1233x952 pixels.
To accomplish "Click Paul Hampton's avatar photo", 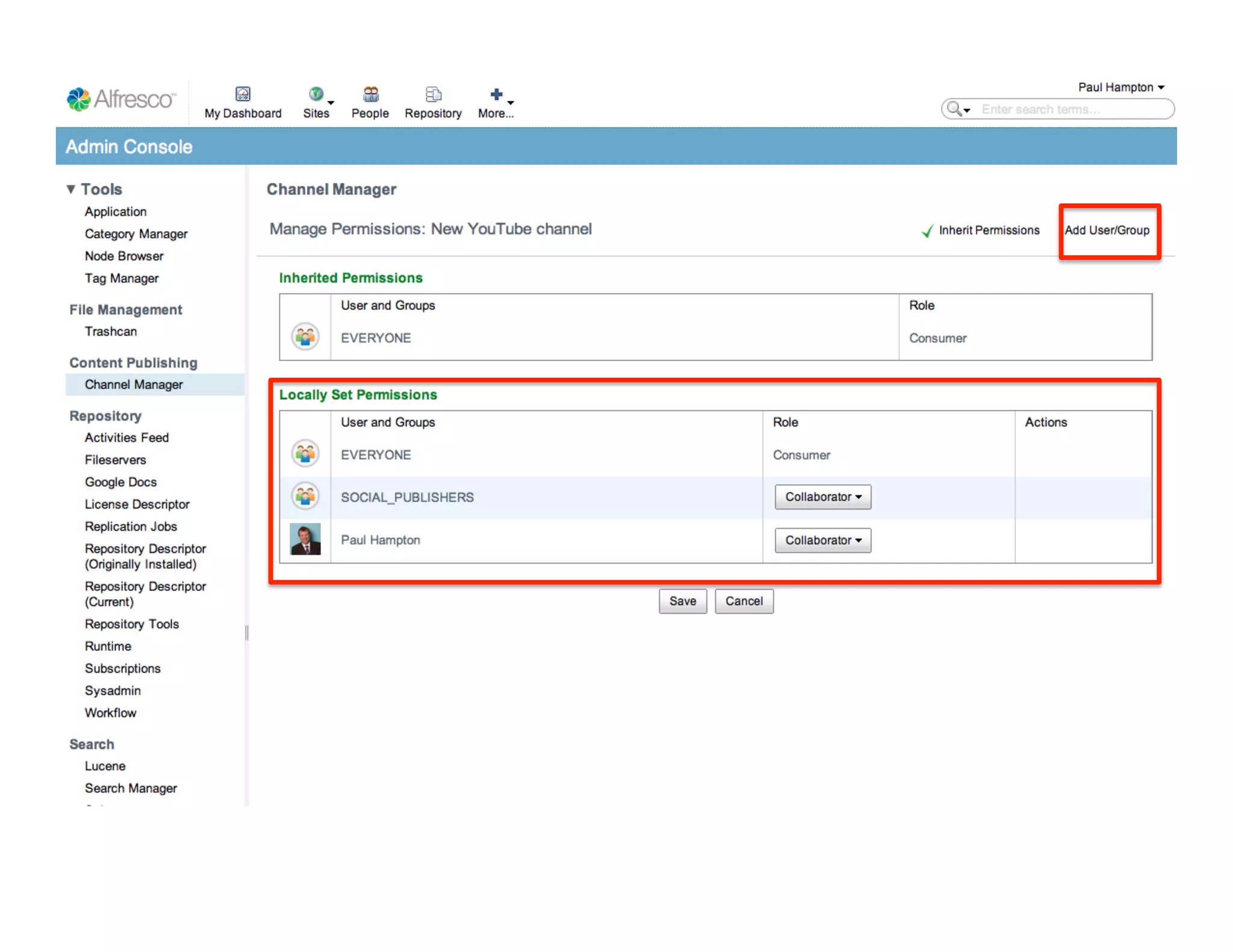I will pyautogui.click(x=305, y=539).
